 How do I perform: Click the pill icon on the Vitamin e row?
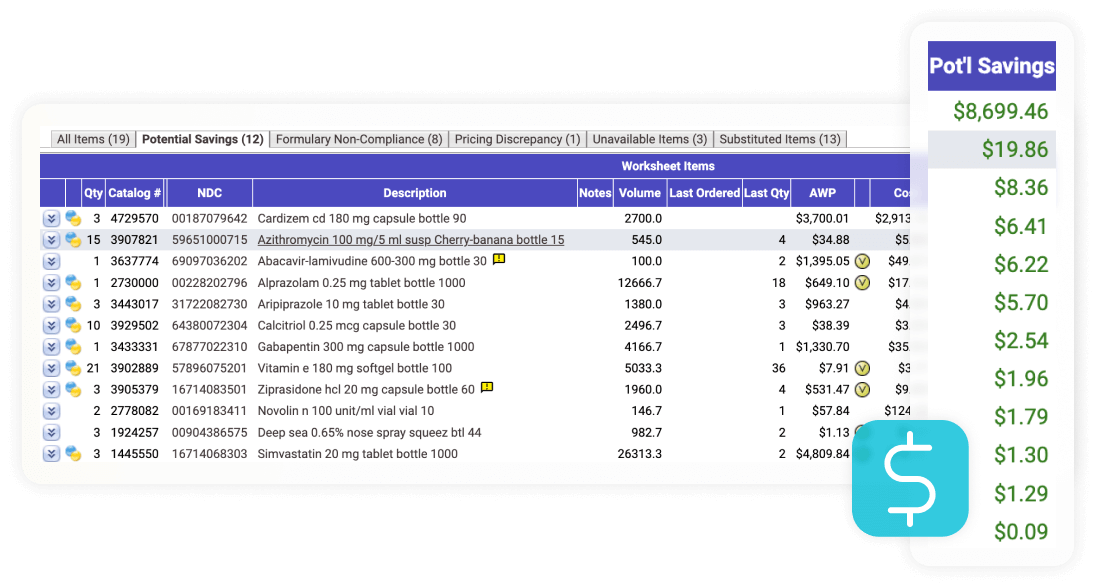point(73,369)
